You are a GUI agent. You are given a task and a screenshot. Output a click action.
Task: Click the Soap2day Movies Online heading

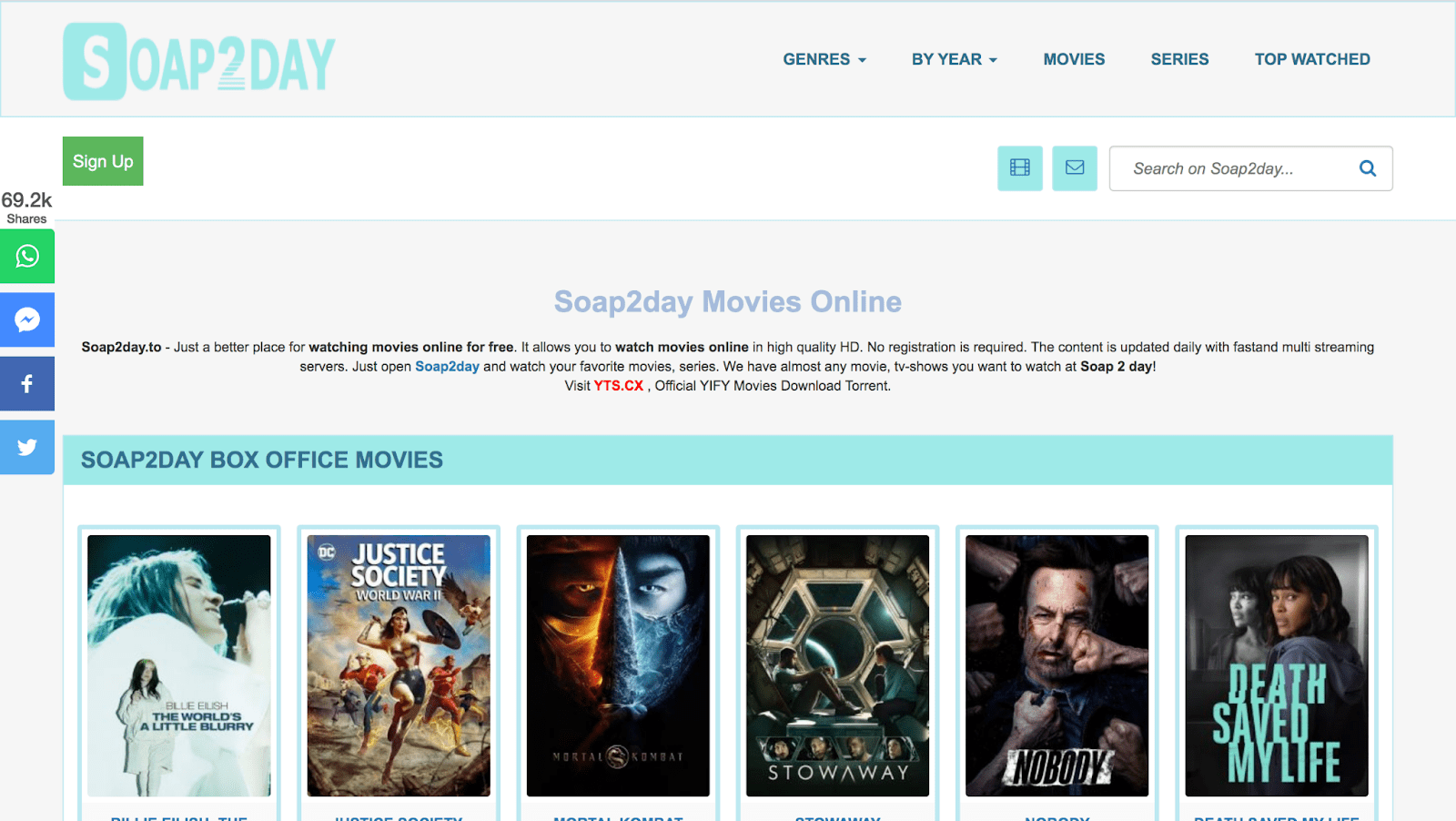click(728, 301)
